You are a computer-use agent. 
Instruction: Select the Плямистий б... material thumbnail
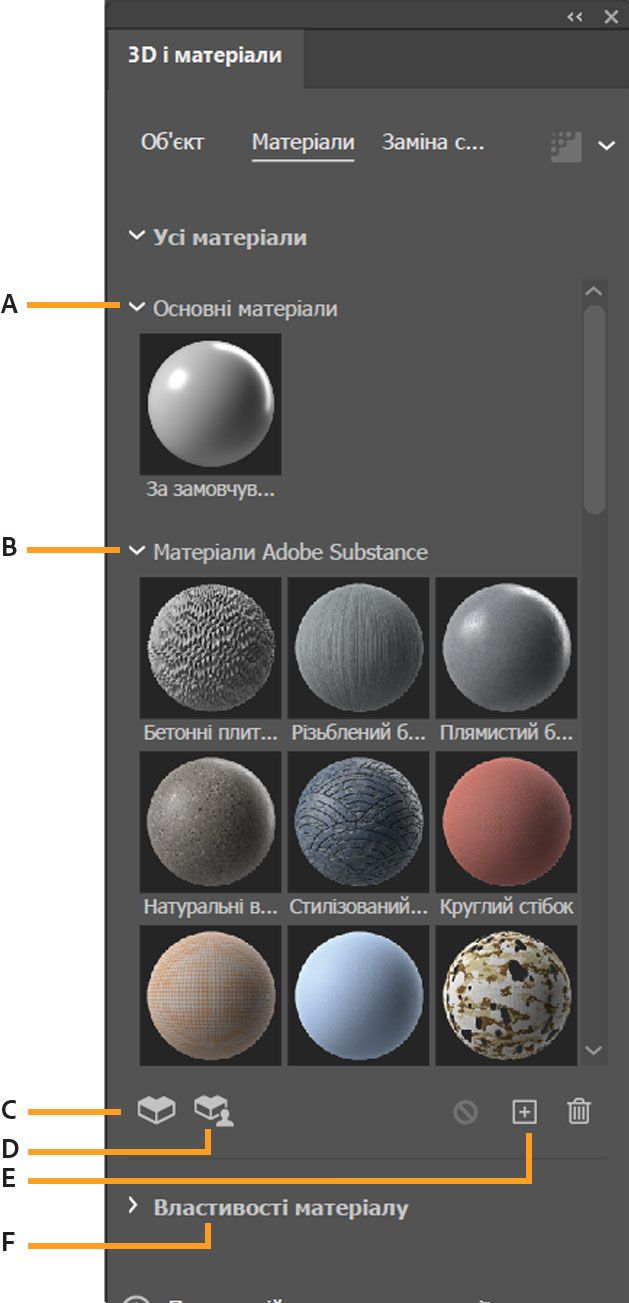click(x=506, y=647)
